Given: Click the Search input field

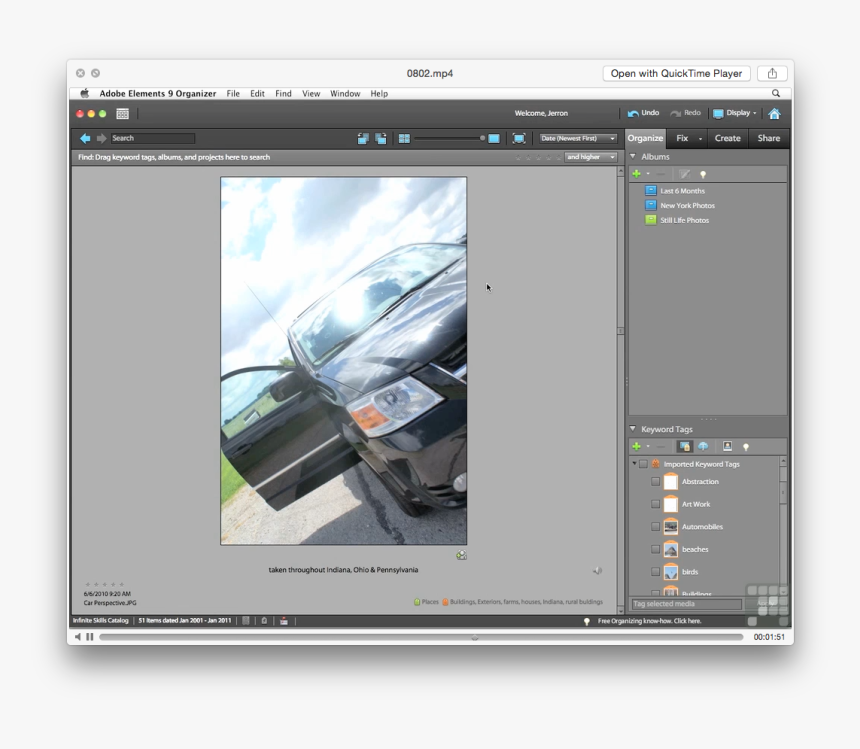Looking at the screenshot, I should pos(152,138).
